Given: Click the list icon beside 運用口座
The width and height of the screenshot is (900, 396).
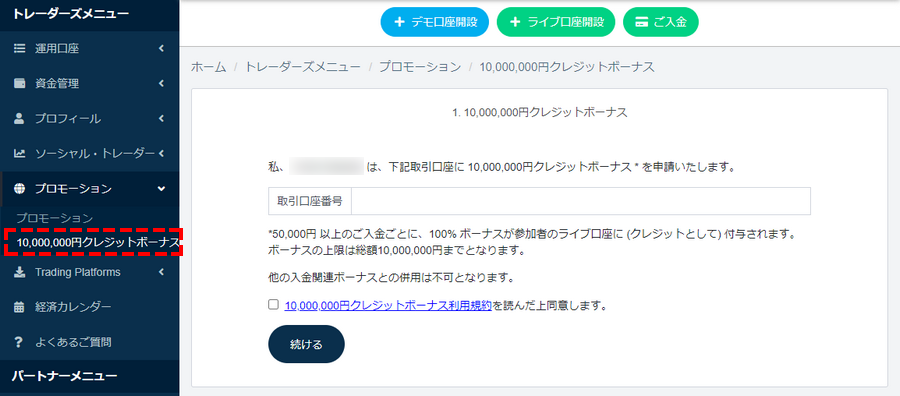Looking at the screenshot, I should pos(19,49).
